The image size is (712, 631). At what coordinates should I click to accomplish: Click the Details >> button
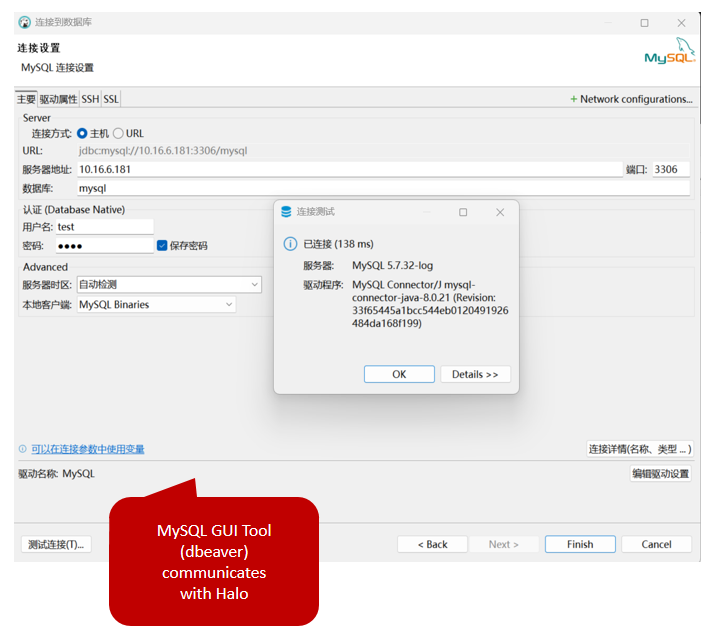(475, 375)
